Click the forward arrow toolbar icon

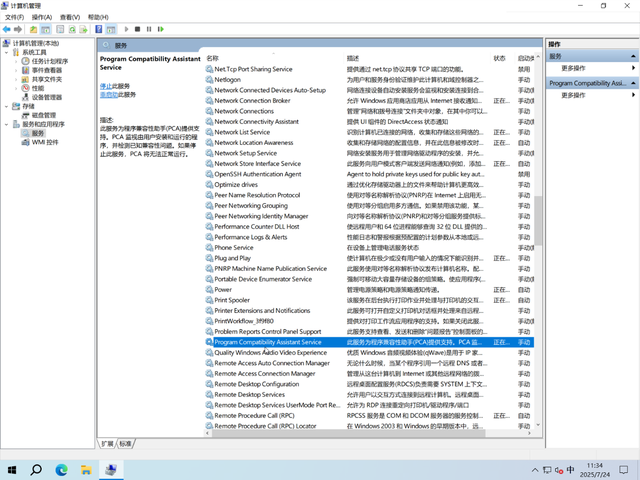(18, 29)
